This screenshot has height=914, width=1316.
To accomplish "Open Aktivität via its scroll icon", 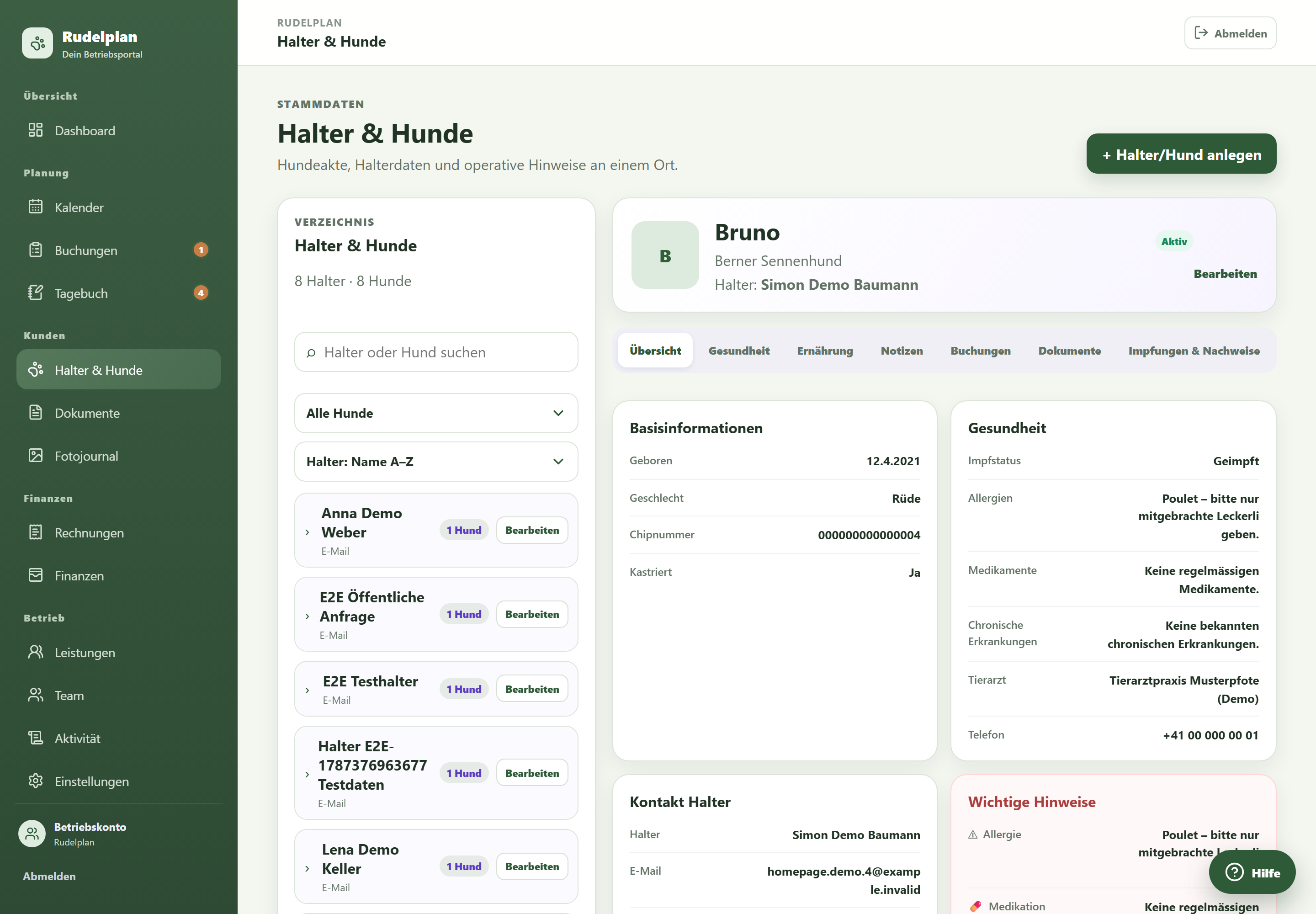I will 36,738.
